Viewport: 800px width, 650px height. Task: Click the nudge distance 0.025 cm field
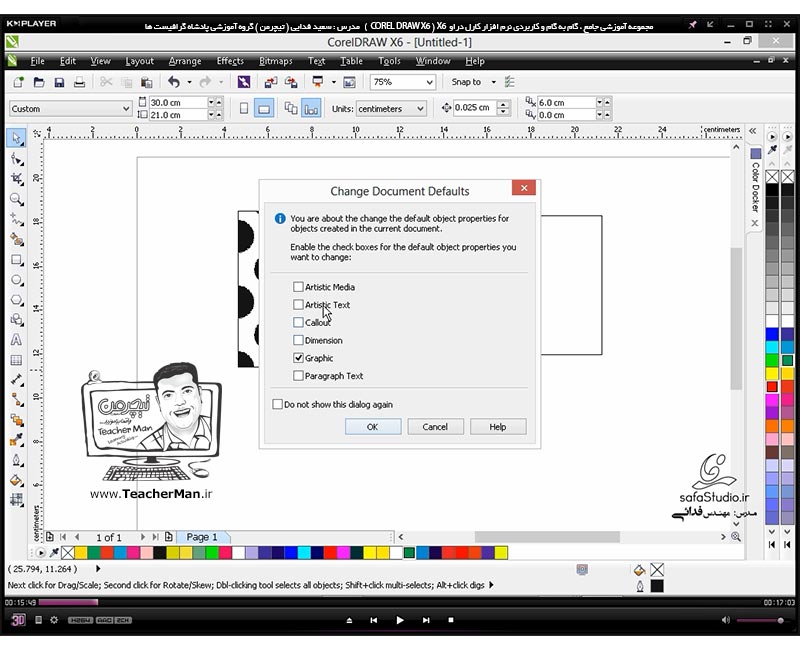tap(474, 108)
